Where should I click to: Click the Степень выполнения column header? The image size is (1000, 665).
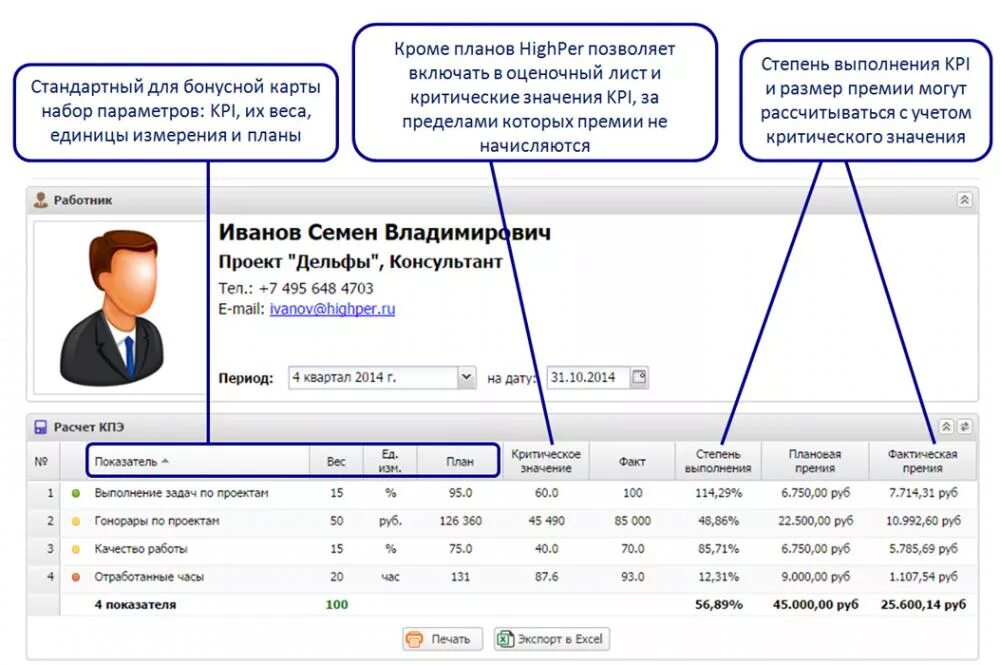point(718,461)
